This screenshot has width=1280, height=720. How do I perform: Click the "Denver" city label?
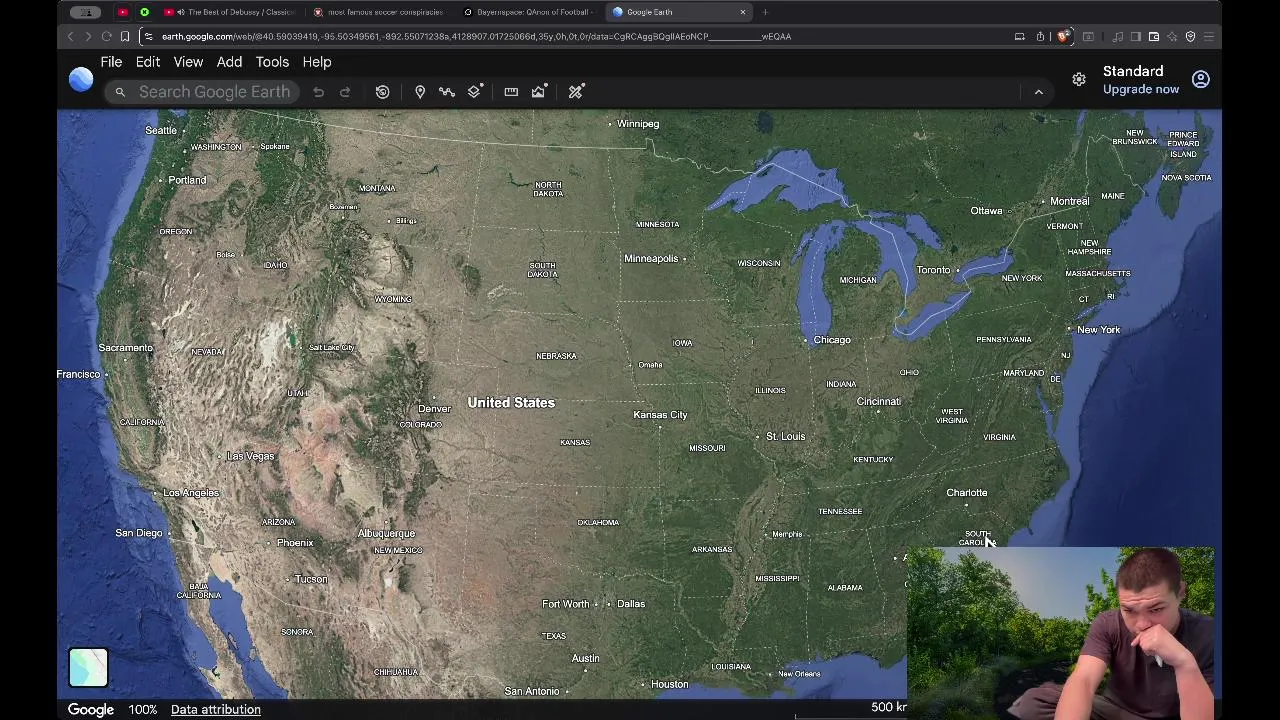(x=434, y=409)
